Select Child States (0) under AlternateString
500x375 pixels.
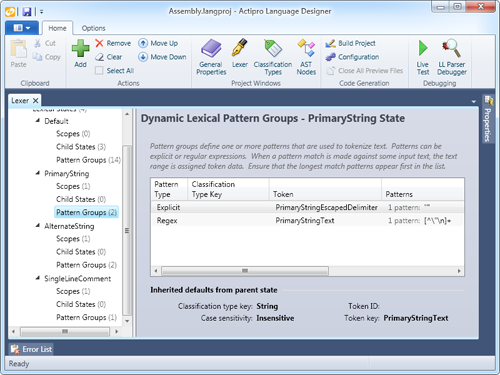pos(81,252)
